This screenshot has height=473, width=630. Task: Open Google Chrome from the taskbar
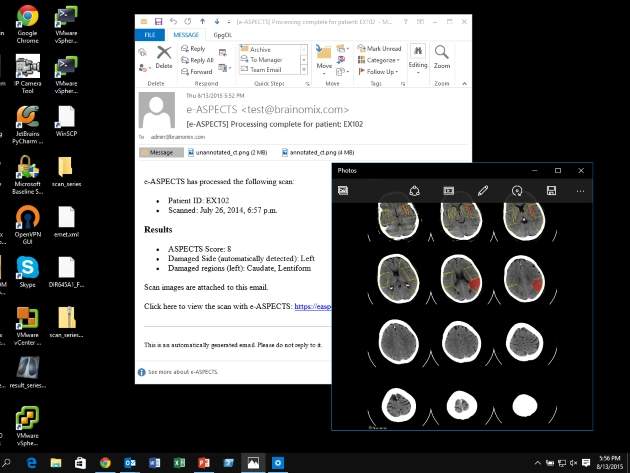[x=105, y=463]
